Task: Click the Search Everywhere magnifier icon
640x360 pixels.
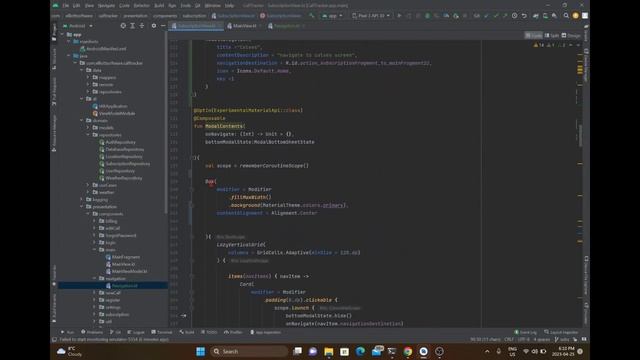Action: (x=566, y=16)
